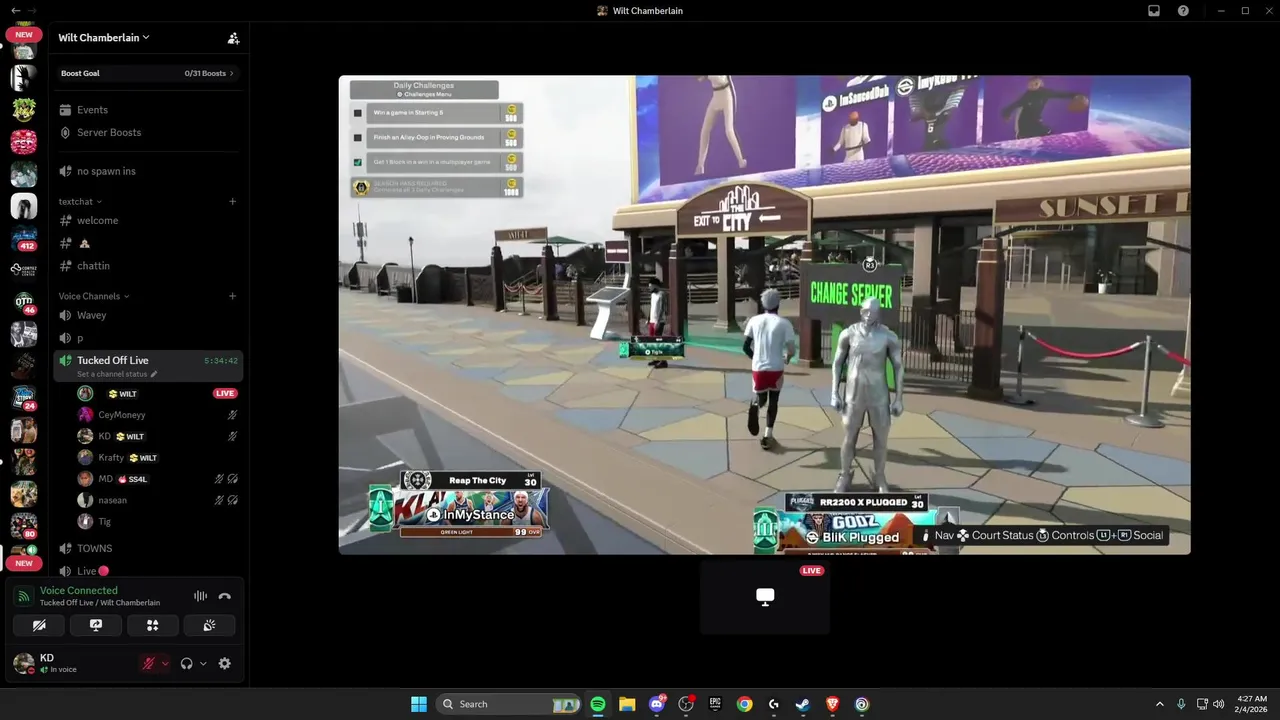
Task: Add a channel to Voice Channels category
Action: click(232, 296)
